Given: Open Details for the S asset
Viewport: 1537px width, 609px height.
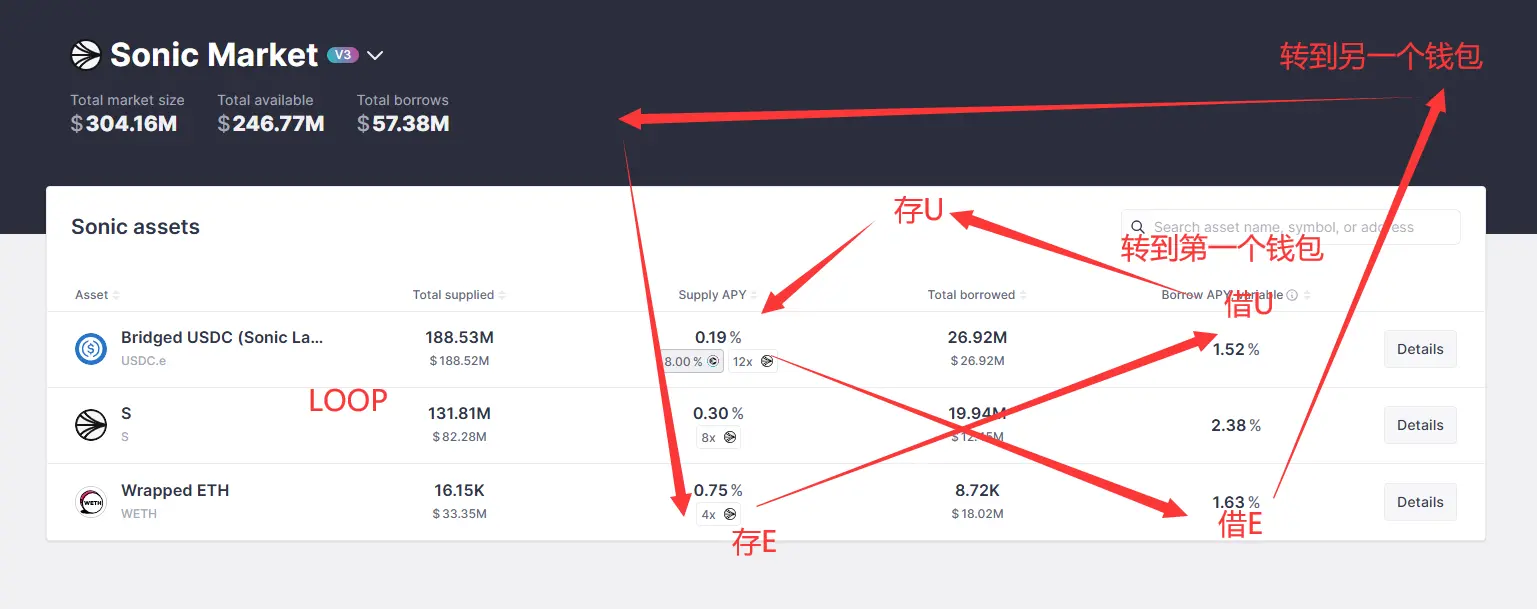Looking at the screenshot, I should pyautogui.click(x=1420, y=425).
